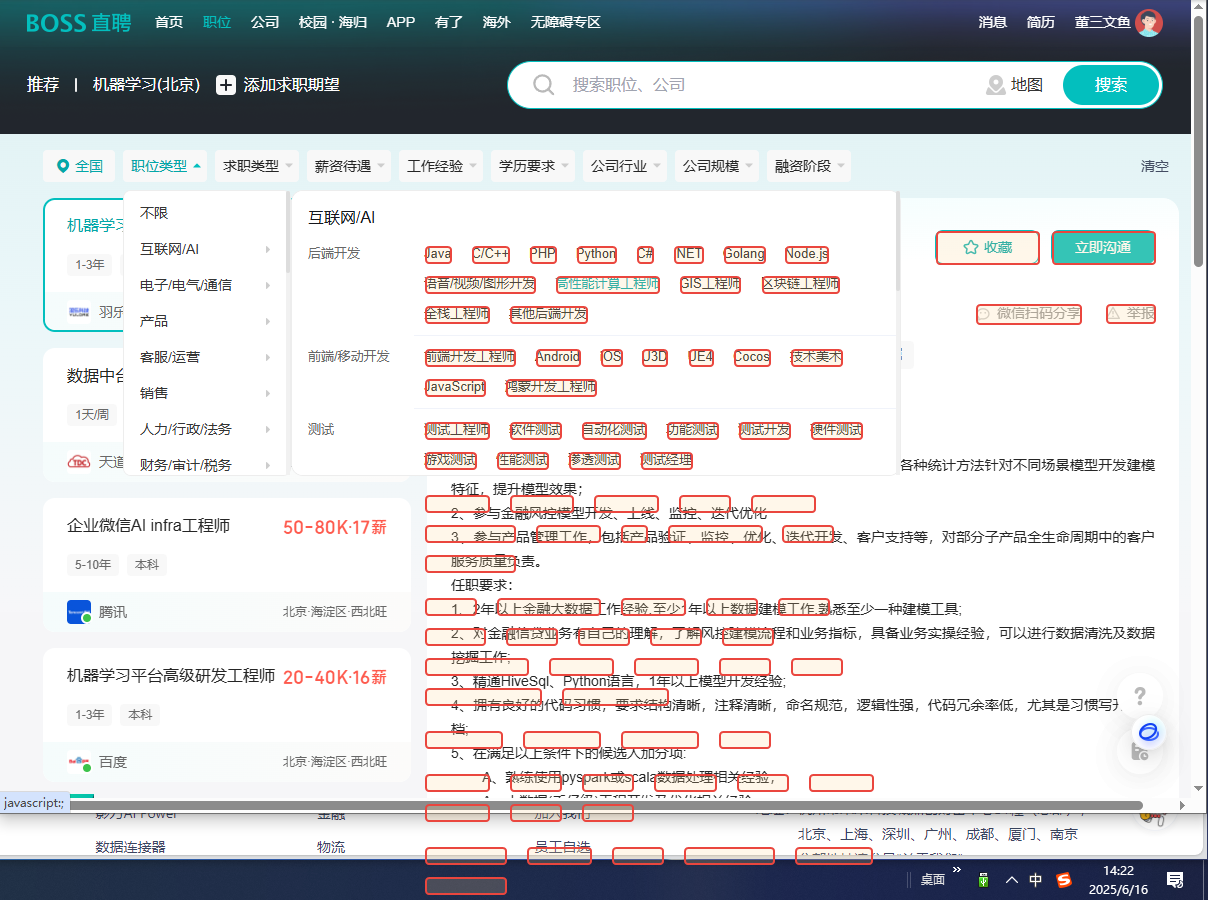Viewport: 1208px width, 900px height.
Task: Select the 高性能计算工程师 tag
Action: coord(608,284)
